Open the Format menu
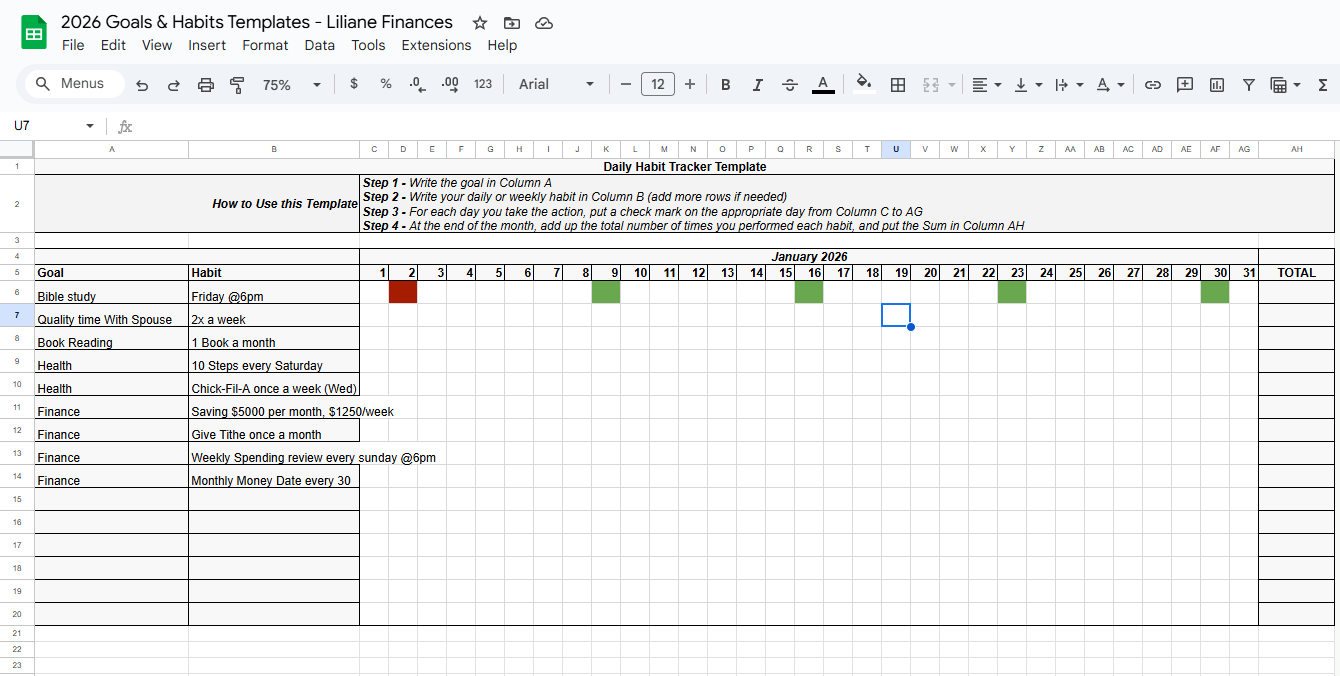Screen dimensions: 1340x676 pos(265,45)
